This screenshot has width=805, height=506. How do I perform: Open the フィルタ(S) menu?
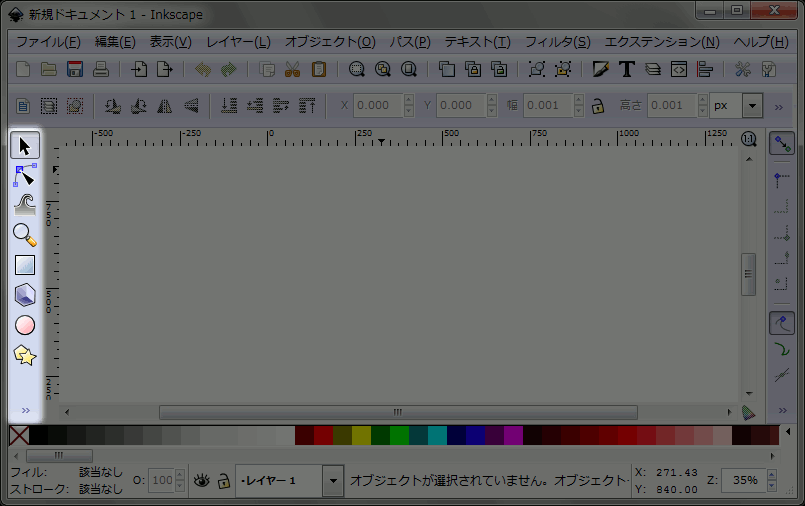tap(558, 42)
